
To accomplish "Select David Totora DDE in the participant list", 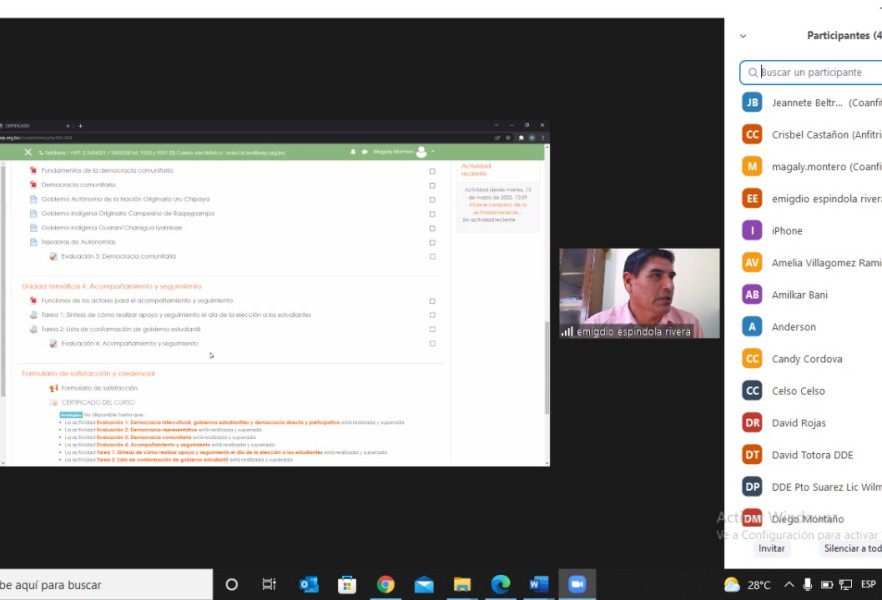I will click(x=810, y=455).
